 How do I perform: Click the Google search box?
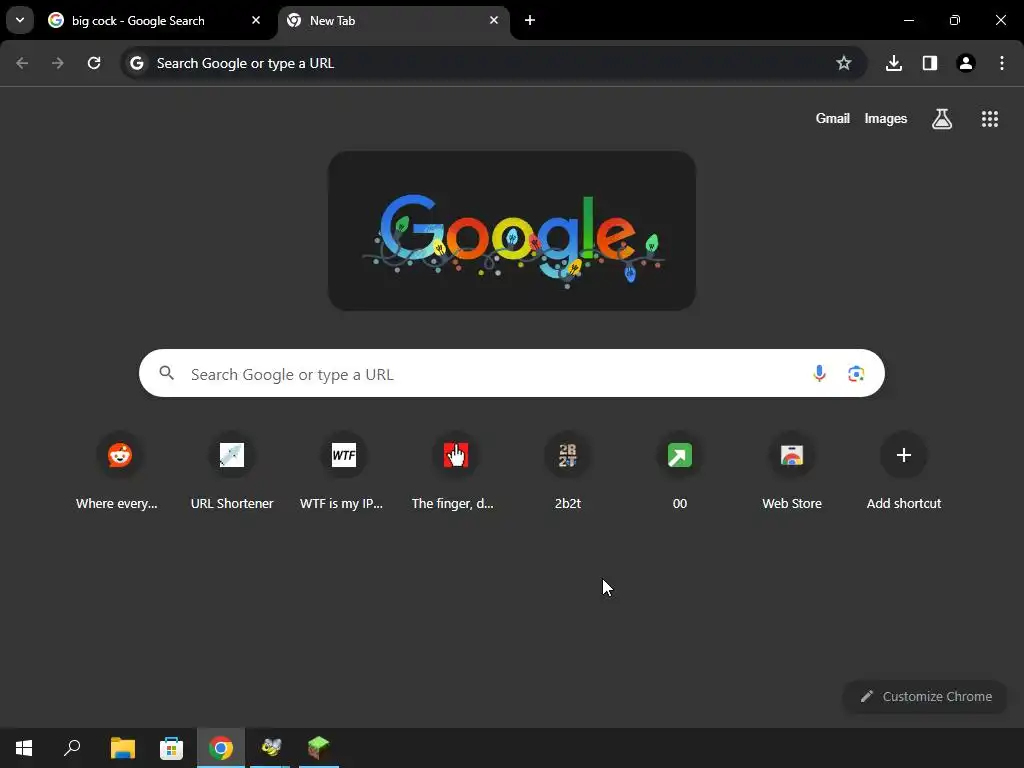(512, 374)
